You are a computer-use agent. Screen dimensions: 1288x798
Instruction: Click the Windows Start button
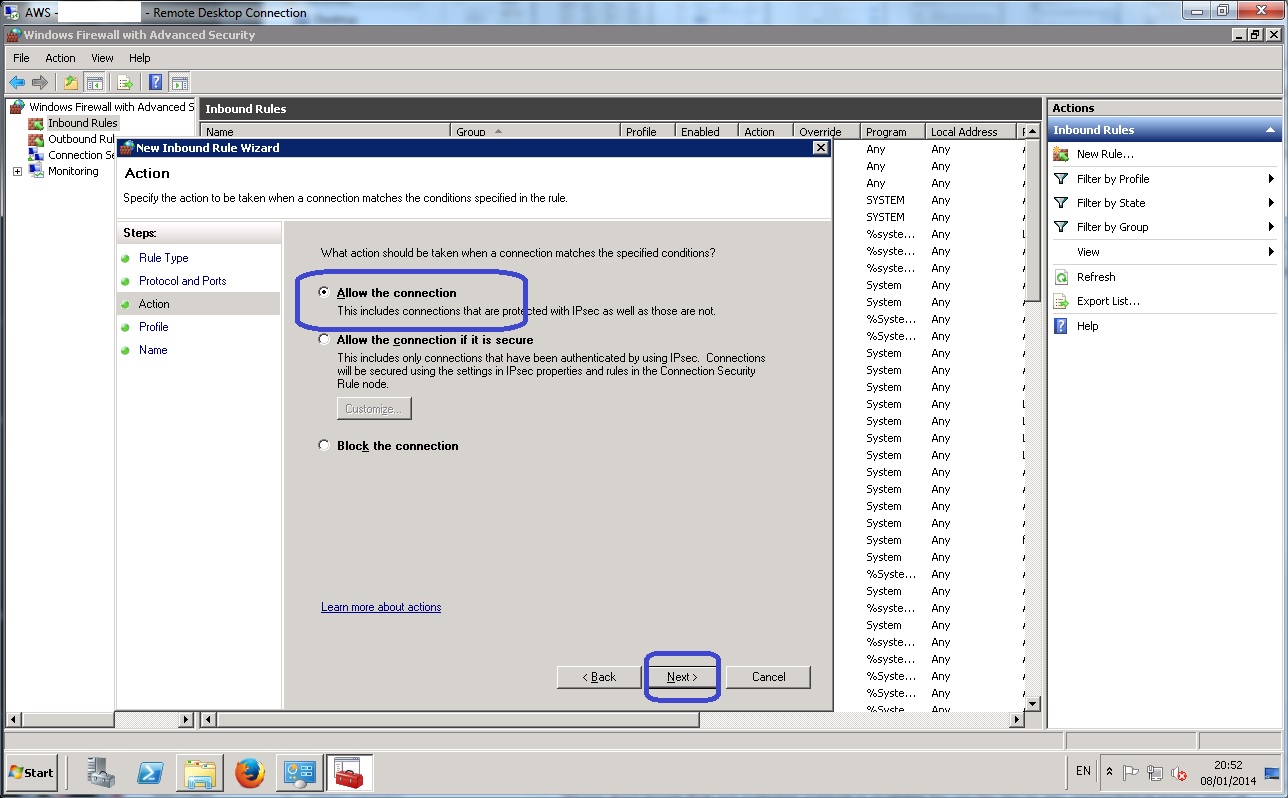tap(31, 772)
